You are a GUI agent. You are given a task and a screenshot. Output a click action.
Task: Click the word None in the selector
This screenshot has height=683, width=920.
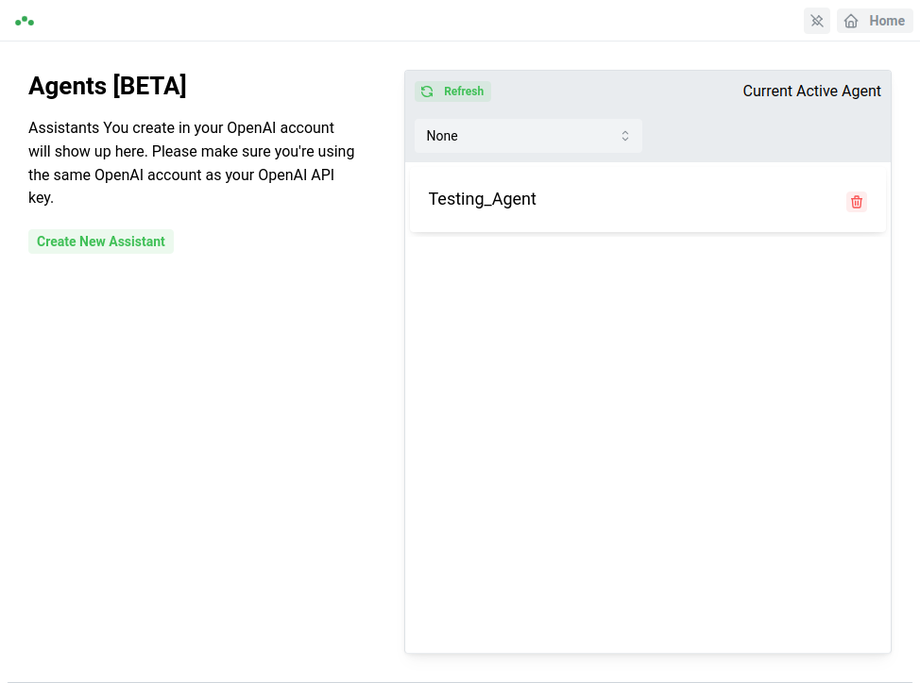(442, 136)
